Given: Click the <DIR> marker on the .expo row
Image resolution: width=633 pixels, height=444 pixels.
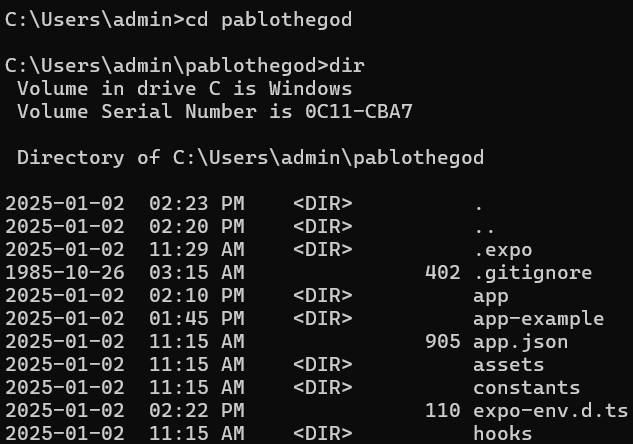Looking at the screenshot, I should tap(323, 250).
